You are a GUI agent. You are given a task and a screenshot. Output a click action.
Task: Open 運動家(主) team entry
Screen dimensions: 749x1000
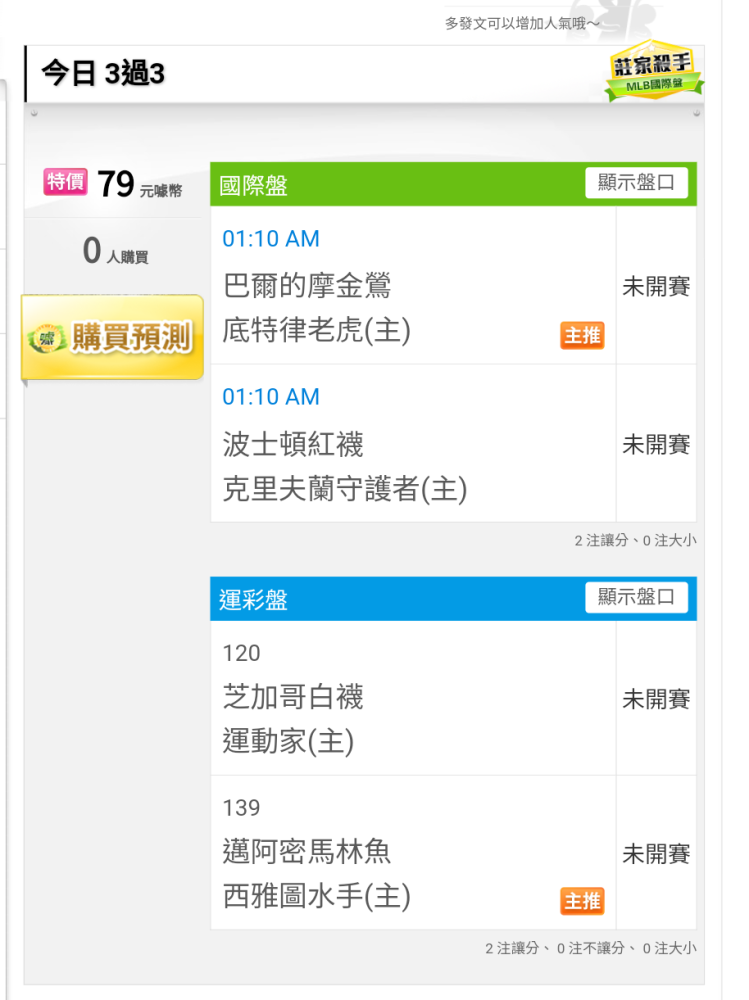[x=288, y=742]
